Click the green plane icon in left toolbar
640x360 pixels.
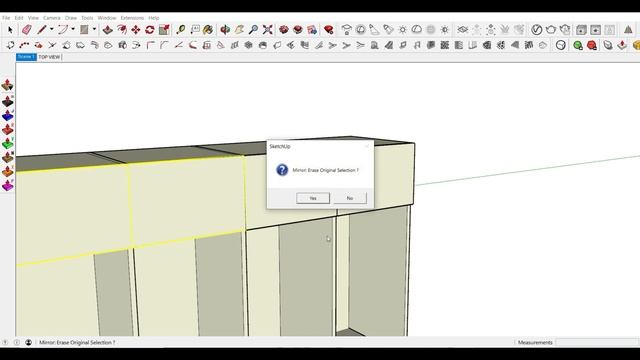(x=7, y=143)
